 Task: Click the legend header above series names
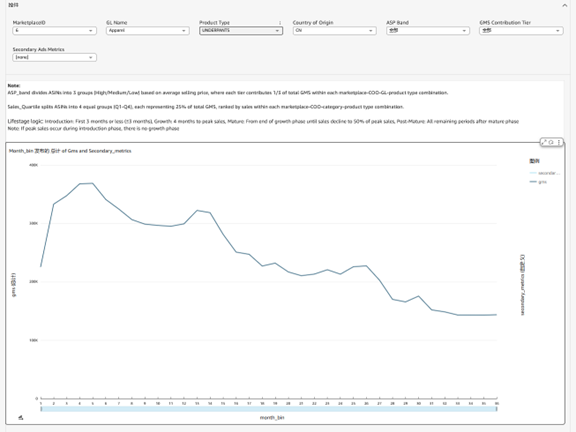534,161
